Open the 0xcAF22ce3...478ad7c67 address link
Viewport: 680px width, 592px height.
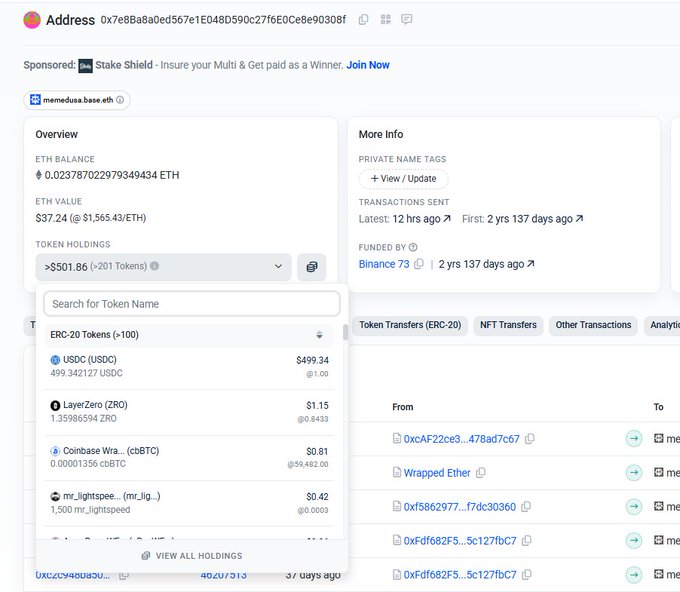point(461,439)
